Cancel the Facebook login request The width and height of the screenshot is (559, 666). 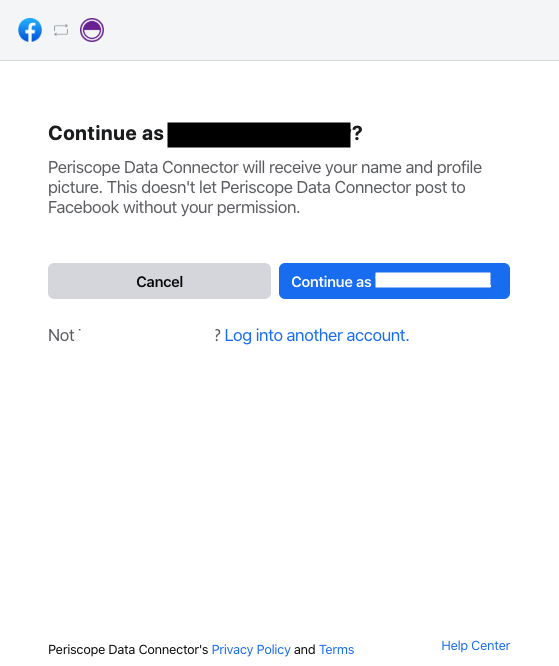click(x=159, y=281)
